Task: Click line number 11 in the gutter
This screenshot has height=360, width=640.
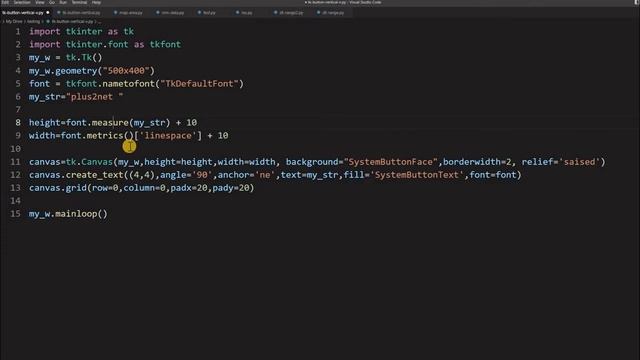Action: [x=15, y=162]
